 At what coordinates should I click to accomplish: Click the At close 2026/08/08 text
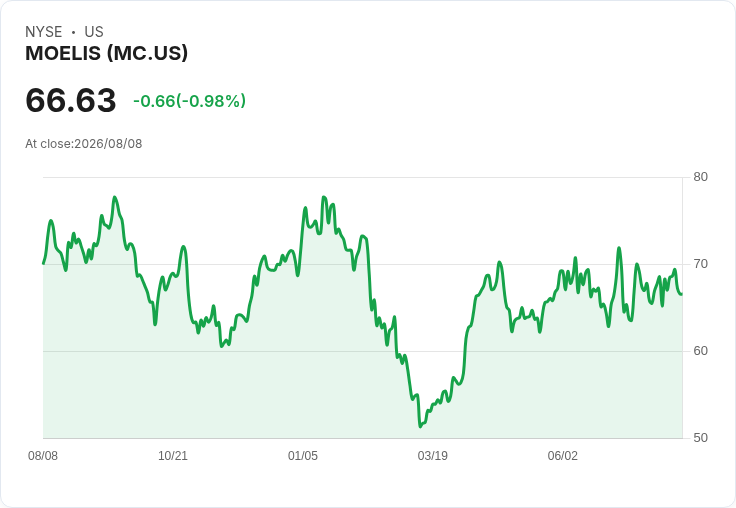[x=84, y=144]
